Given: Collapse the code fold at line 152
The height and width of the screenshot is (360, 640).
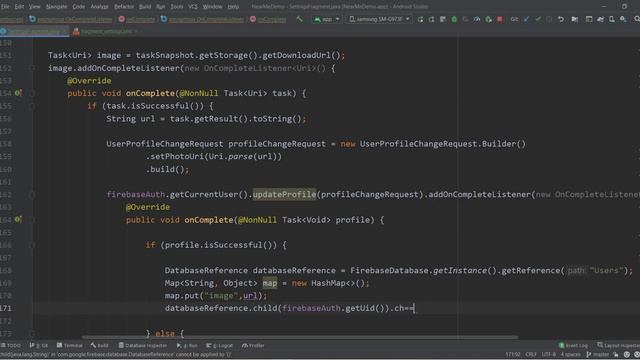Looking at the screenshot, I should point(32,68).
